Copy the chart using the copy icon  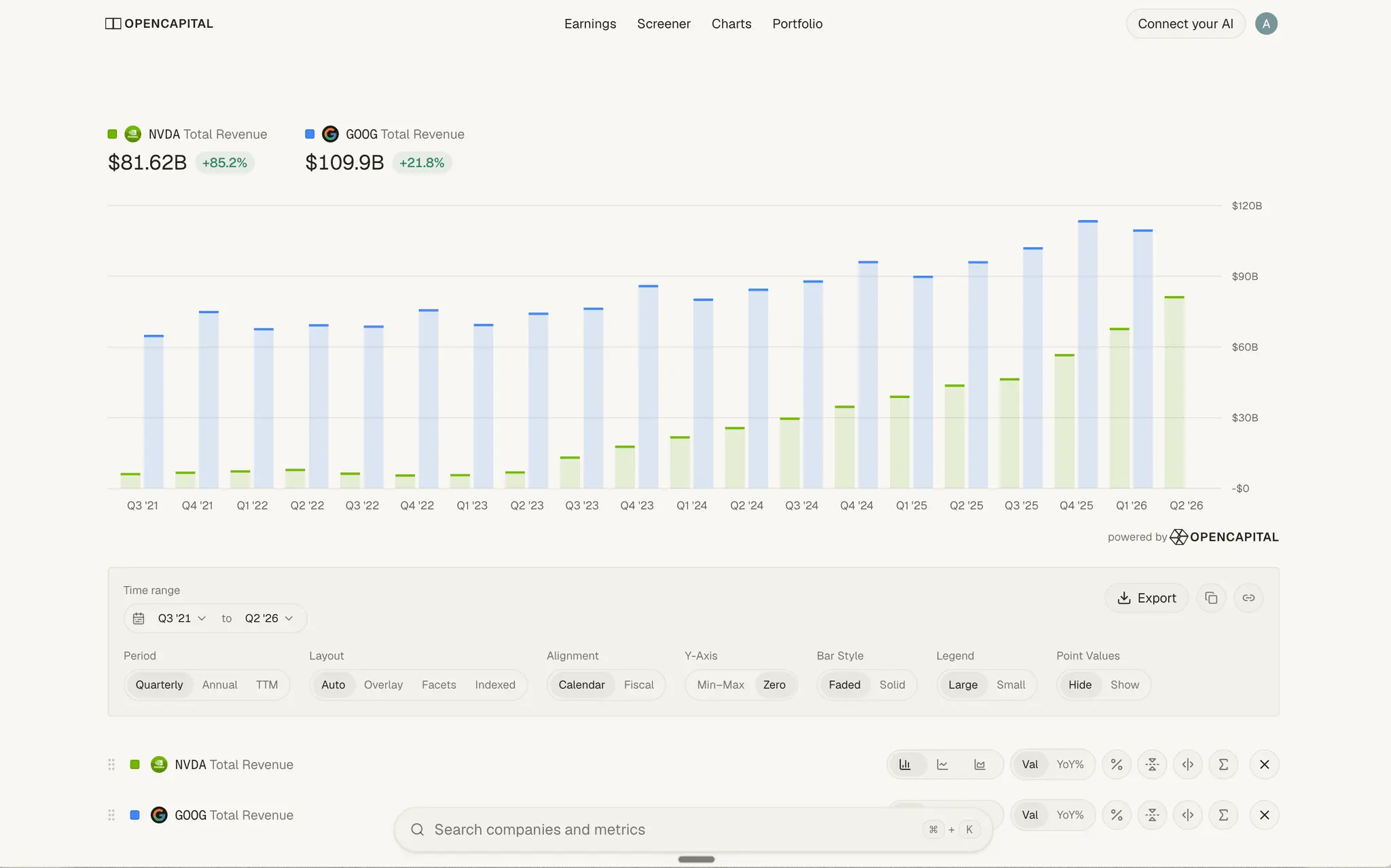pos(1211,598)
